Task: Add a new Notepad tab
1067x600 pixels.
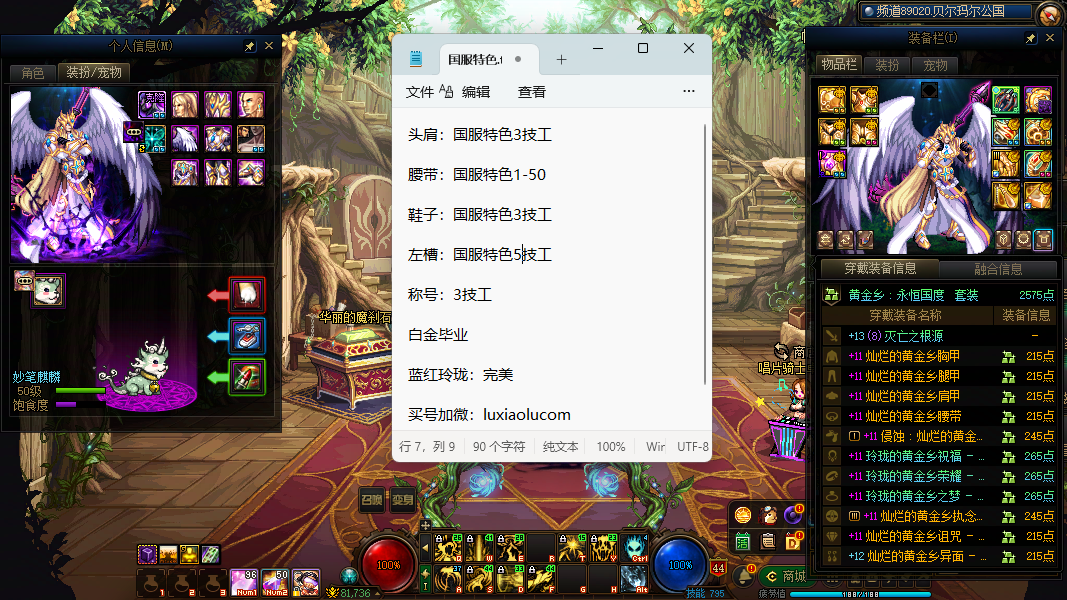Action: tap(561, 59)
